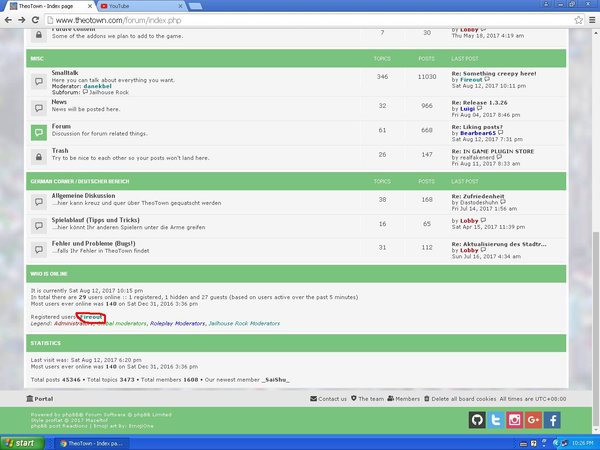Screen dimensions: 600x450
Task: Go forward with the browser forward arrow
Action: [22, 20]
